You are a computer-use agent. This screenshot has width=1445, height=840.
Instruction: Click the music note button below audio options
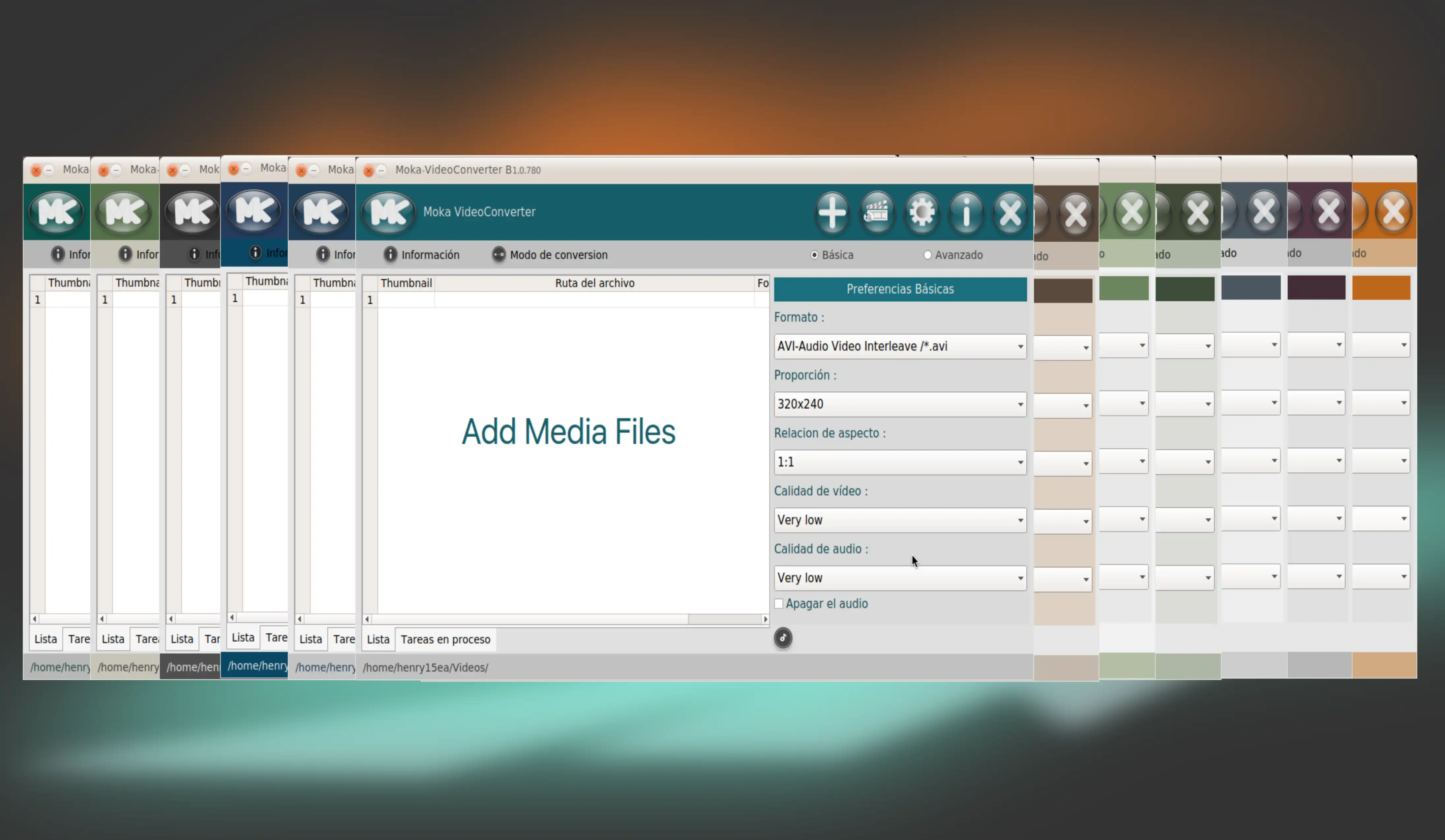783,638
